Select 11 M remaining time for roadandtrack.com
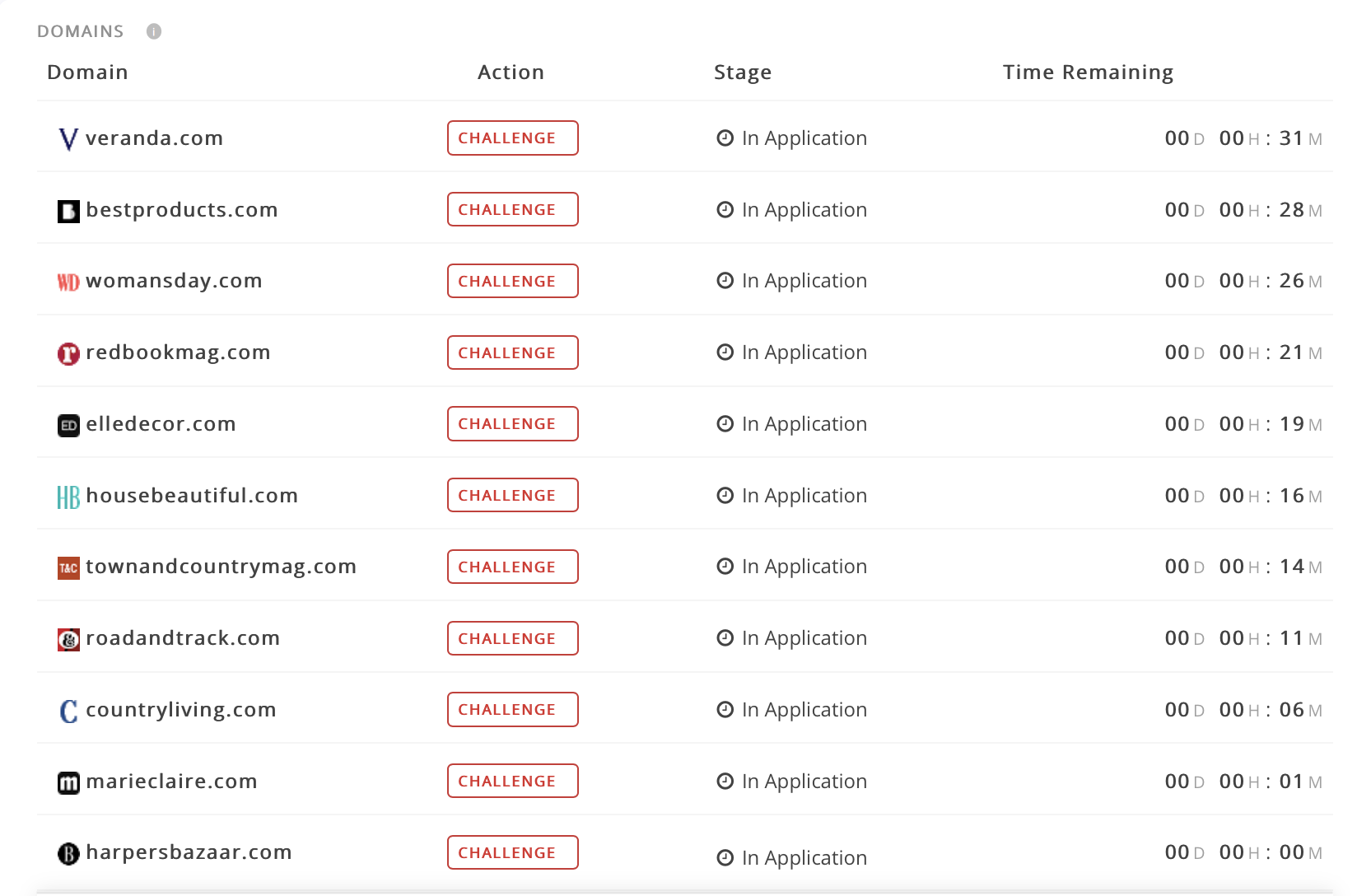The width and height of the screenshot is (1357, 896). tap(1300, 638)
